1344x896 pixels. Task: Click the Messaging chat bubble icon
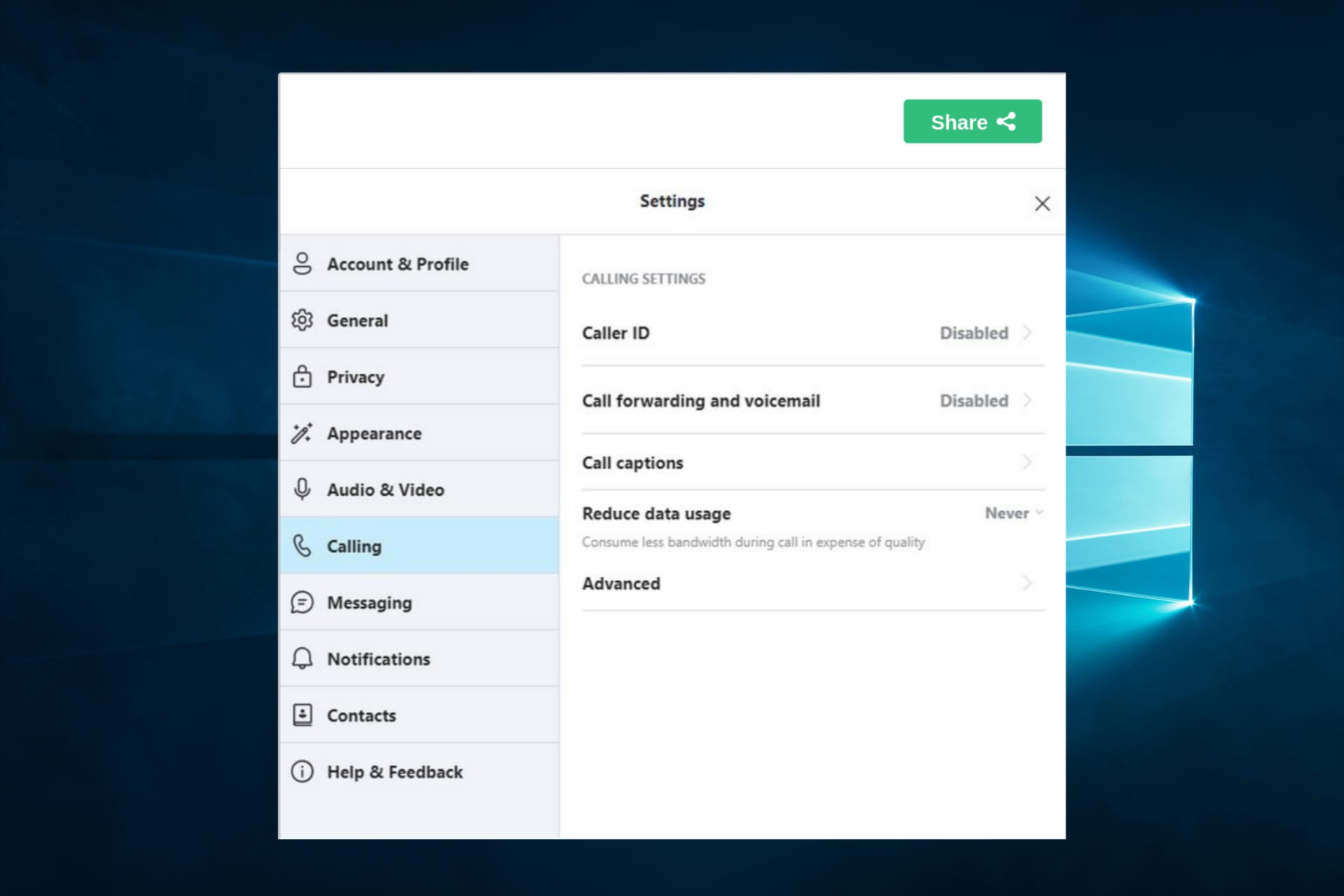tap(302, 602)
